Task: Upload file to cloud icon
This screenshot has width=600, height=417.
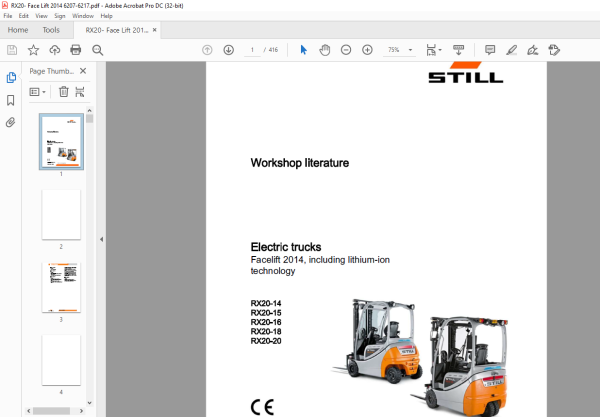Action: pyautogui.click(x=55, y=50)
